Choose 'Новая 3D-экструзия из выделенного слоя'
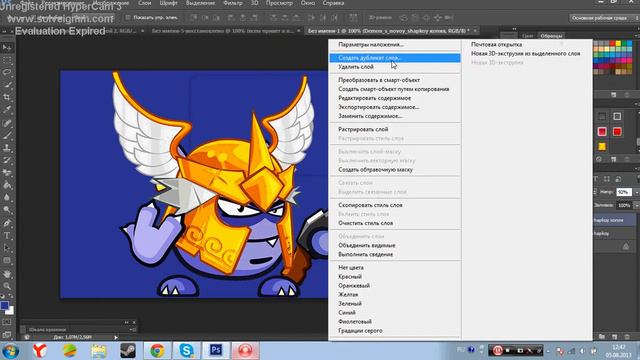The height and width of the screenshot is (360, 640). 527,53
